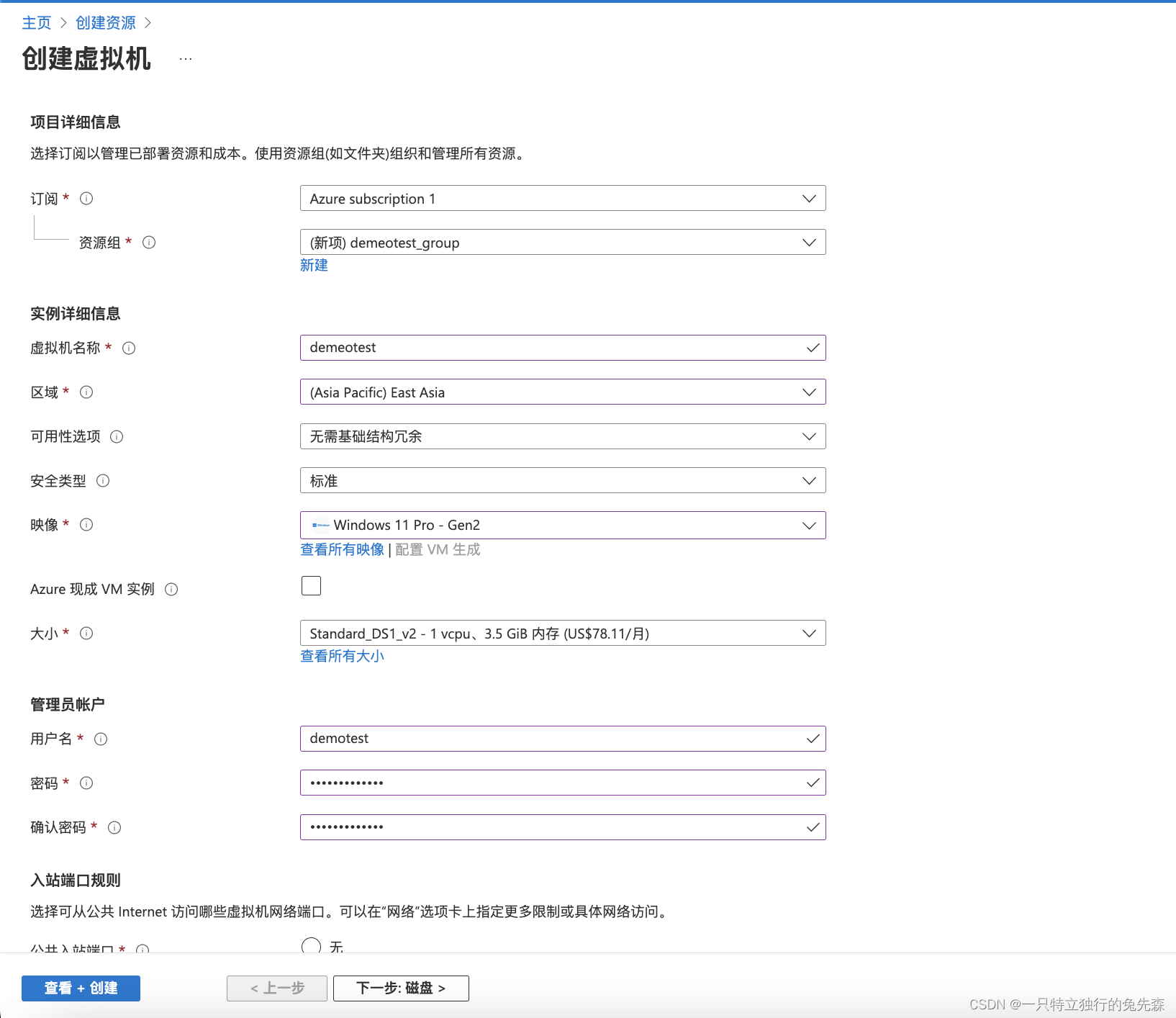Screen dimensions: 1176x1018
Task: Click info icon next to 可用性选项
Action: pyautogui.click(x=117, y=437)
